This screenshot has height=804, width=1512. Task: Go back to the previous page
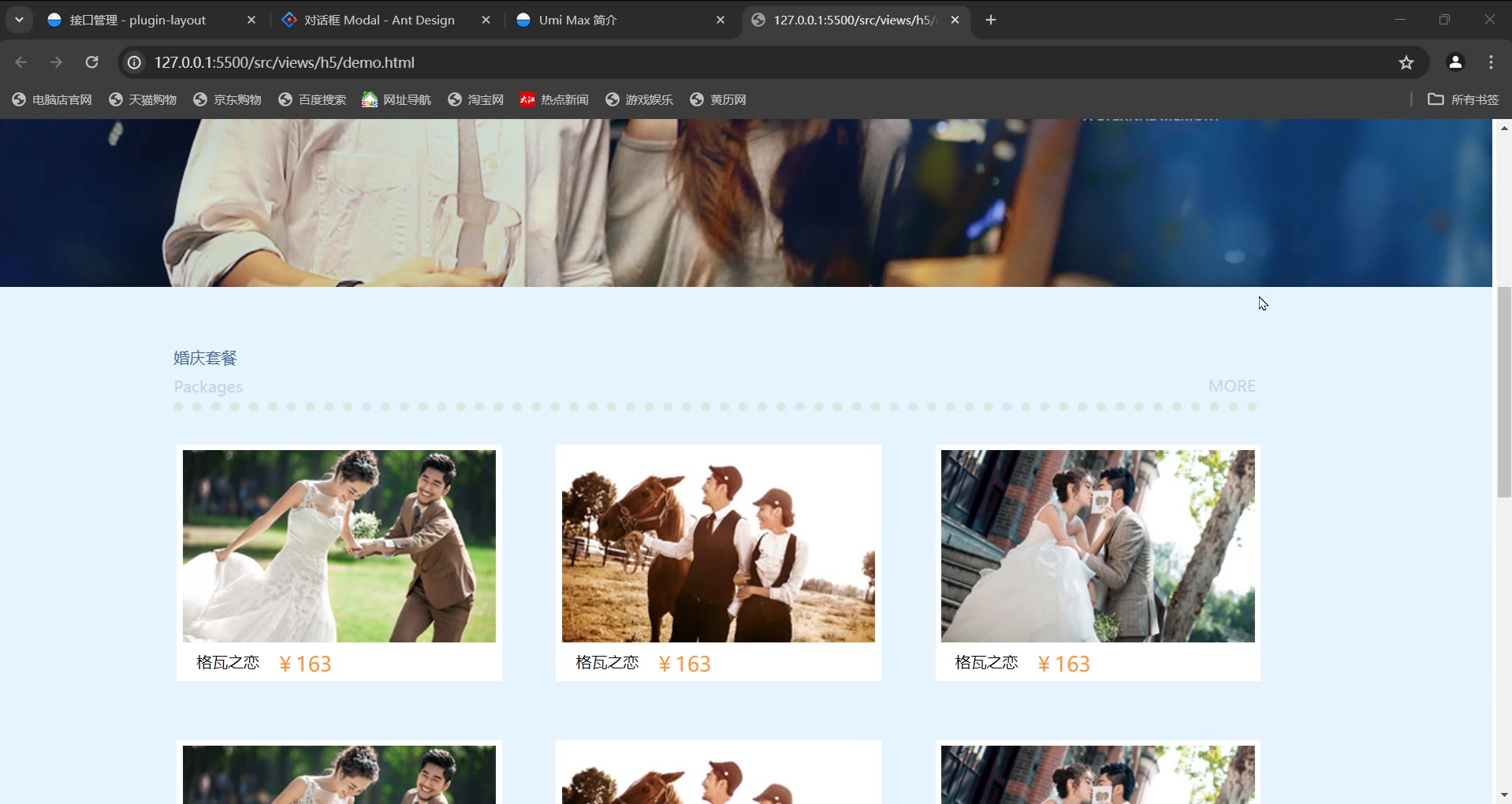[x=21, y=62]
